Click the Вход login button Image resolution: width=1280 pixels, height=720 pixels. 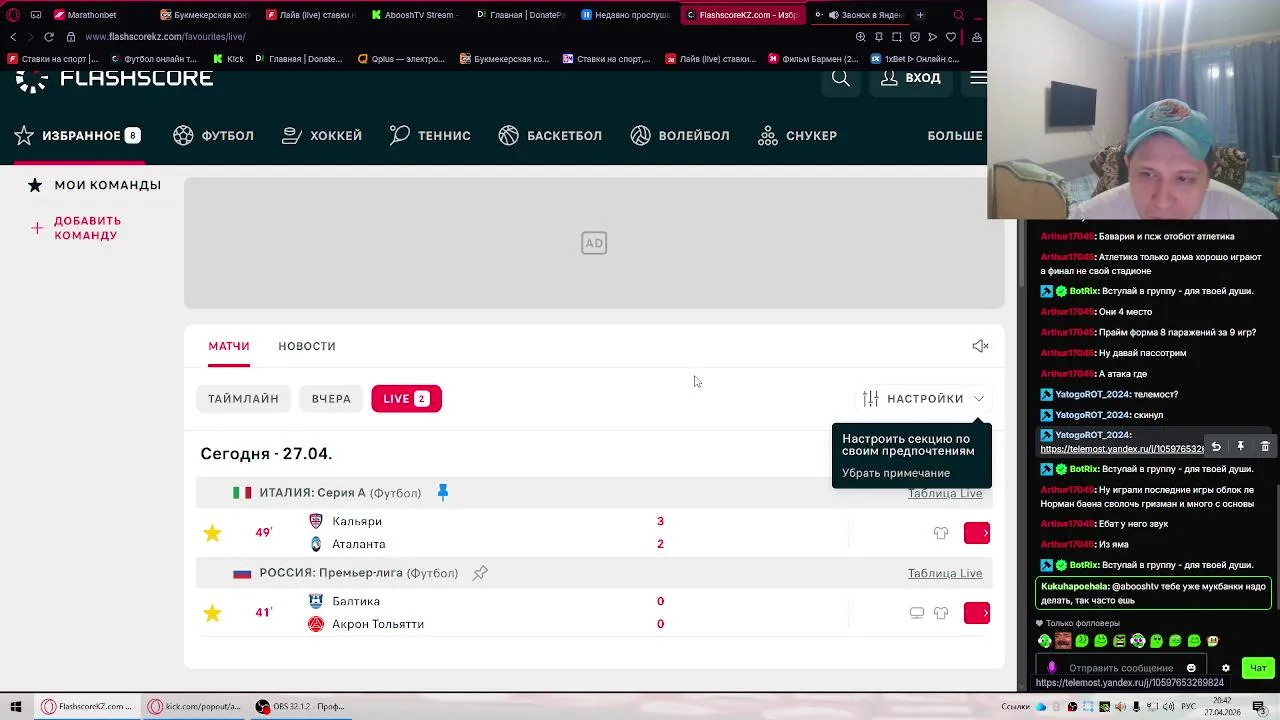point(911,78)
